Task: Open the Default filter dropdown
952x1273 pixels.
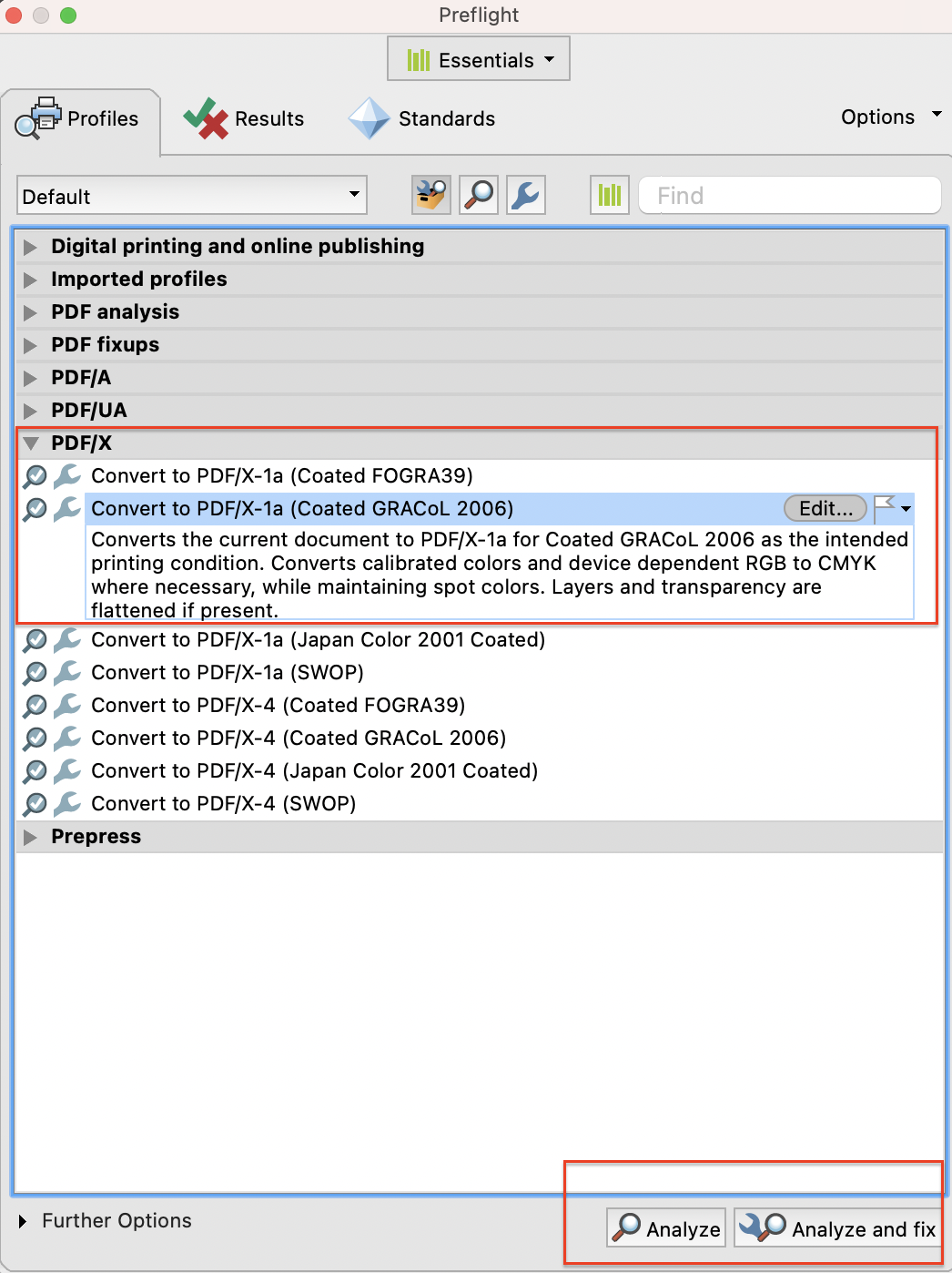Action: click(x=191, y=196)
